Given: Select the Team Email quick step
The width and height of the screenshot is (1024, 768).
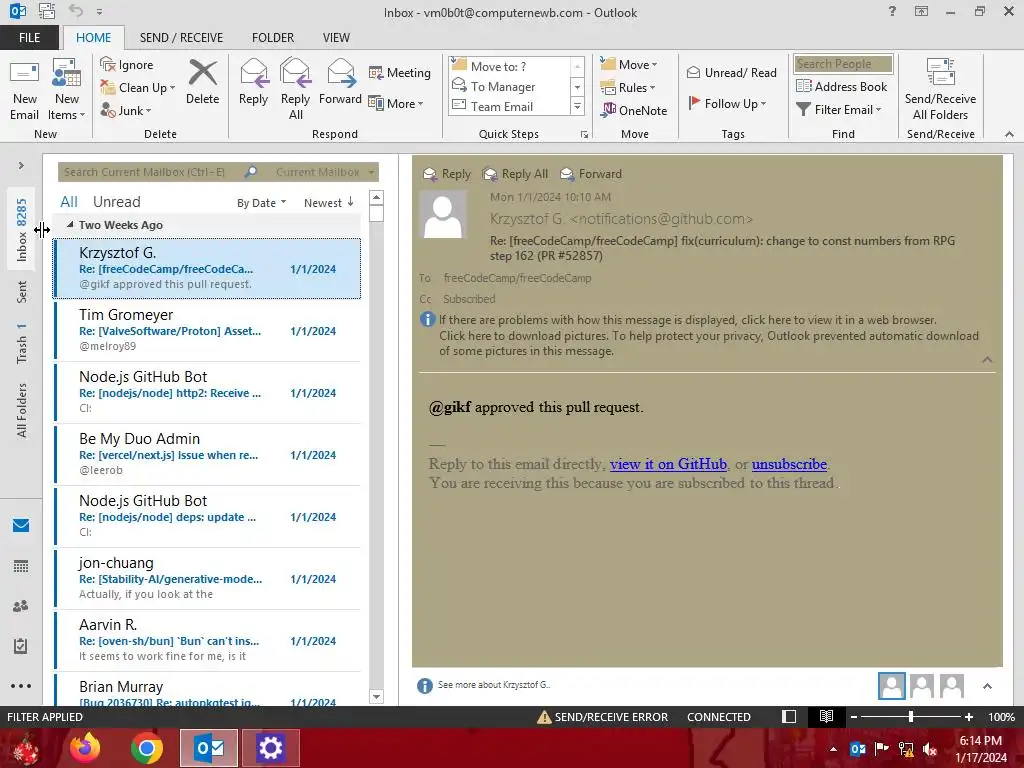Looking at the screenshot, I should 508,106.
